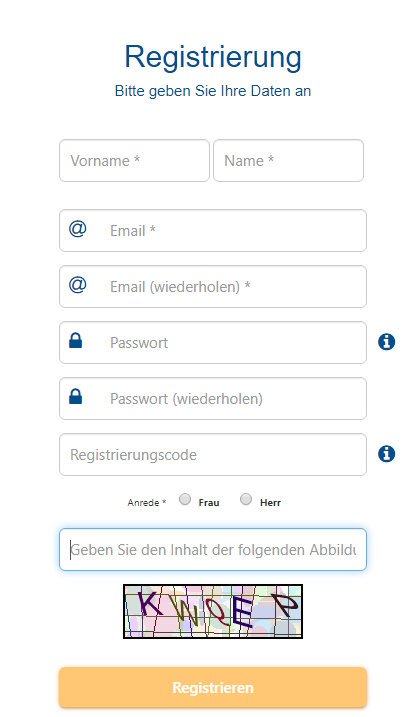
Task: Click the lock icon in Passwort (wiederholen) field
Action: point(75,396)
